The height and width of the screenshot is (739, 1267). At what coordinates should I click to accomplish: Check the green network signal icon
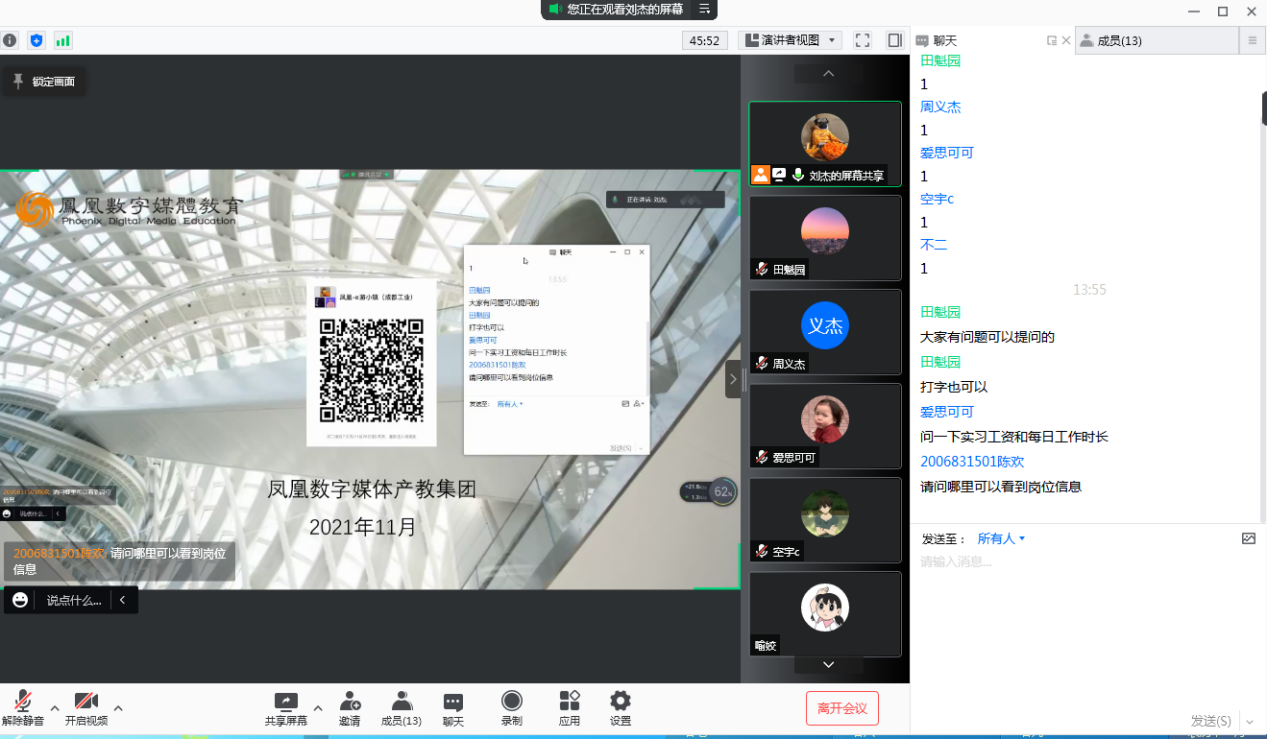(x=63, y=41)
